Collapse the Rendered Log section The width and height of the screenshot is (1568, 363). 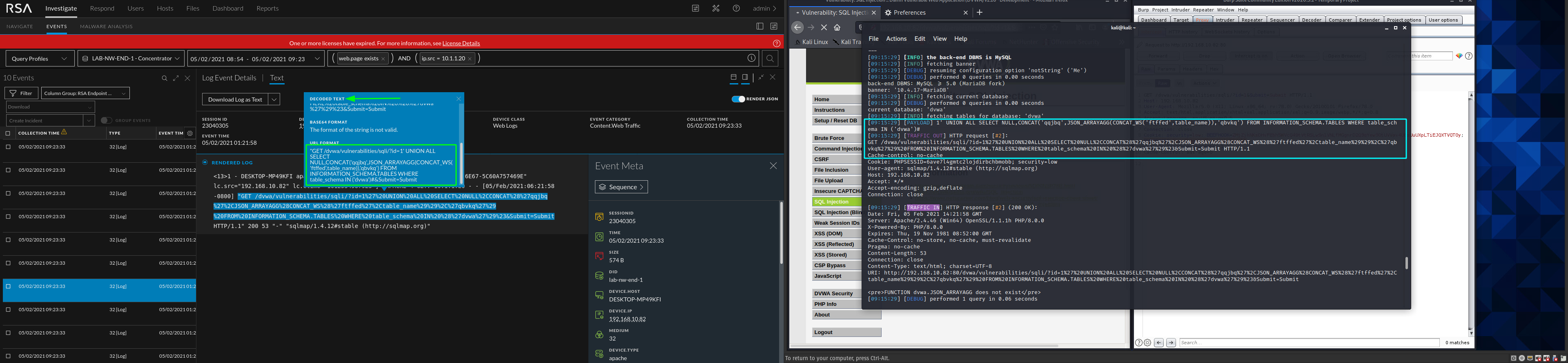pos(205,162)
